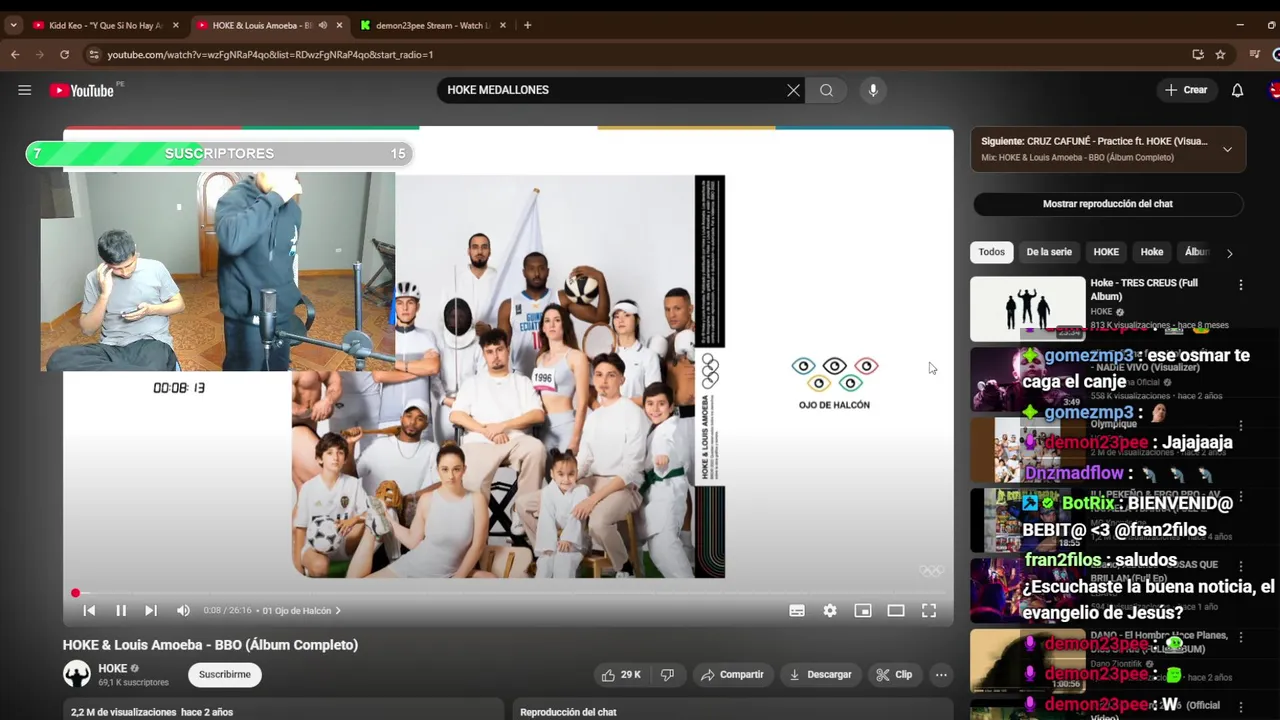
Task: Open Hoke TRES CREUS video thumbnail
Action: point(1027,309)
